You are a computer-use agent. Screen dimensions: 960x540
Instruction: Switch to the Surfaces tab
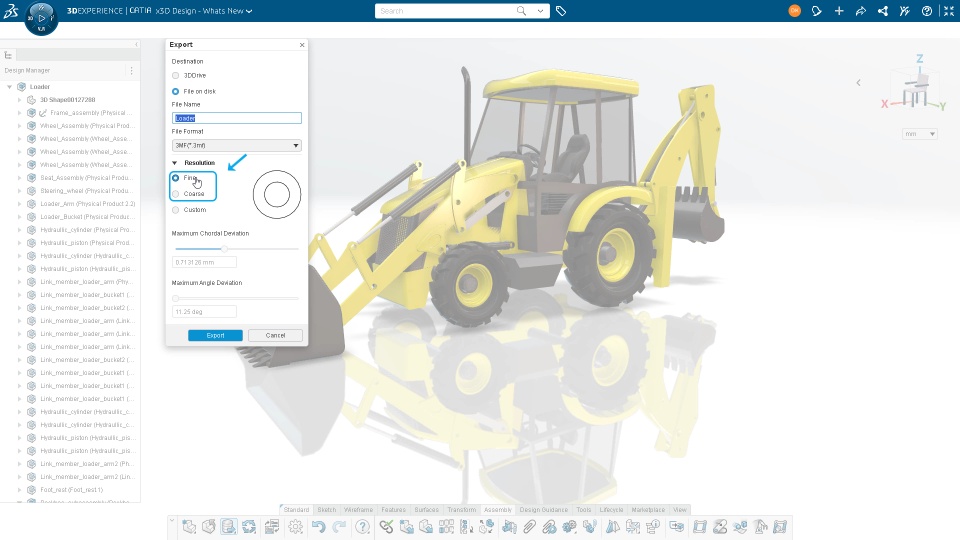pyautogui.click(x=426, y=509)
